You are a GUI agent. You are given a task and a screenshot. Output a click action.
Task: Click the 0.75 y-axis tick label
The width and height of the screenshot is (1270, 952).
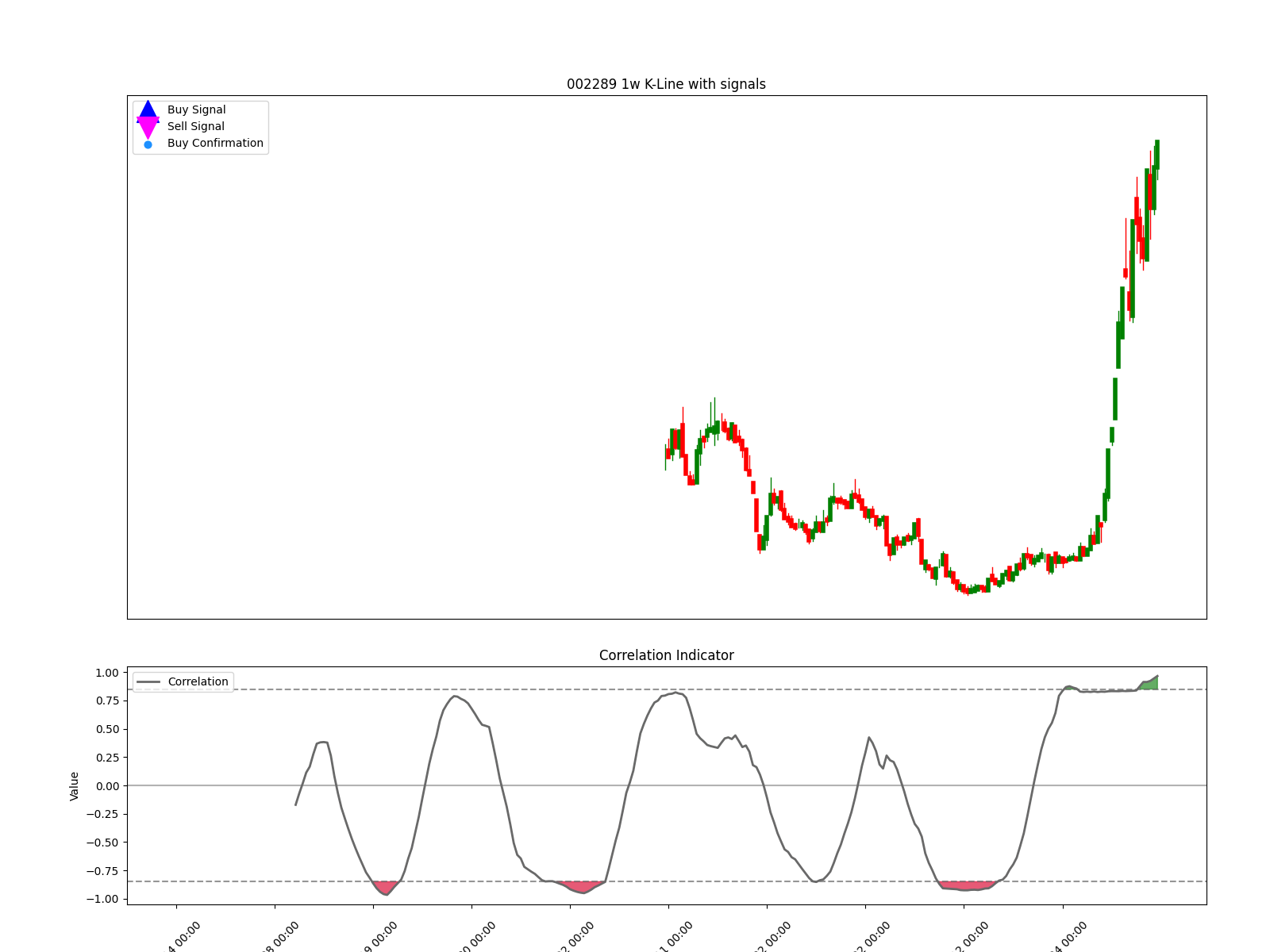[106, 701]
